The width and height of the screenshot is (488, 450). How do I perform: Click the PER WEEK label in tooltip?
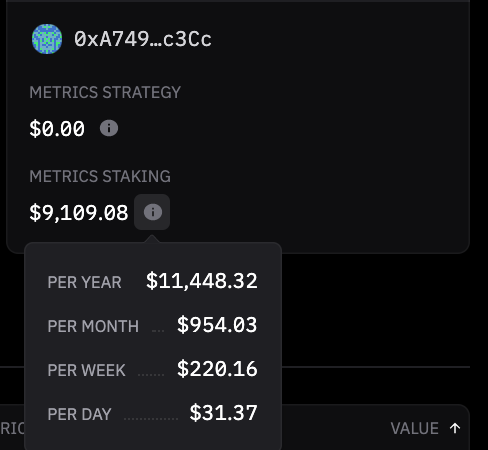click(86, 370)
